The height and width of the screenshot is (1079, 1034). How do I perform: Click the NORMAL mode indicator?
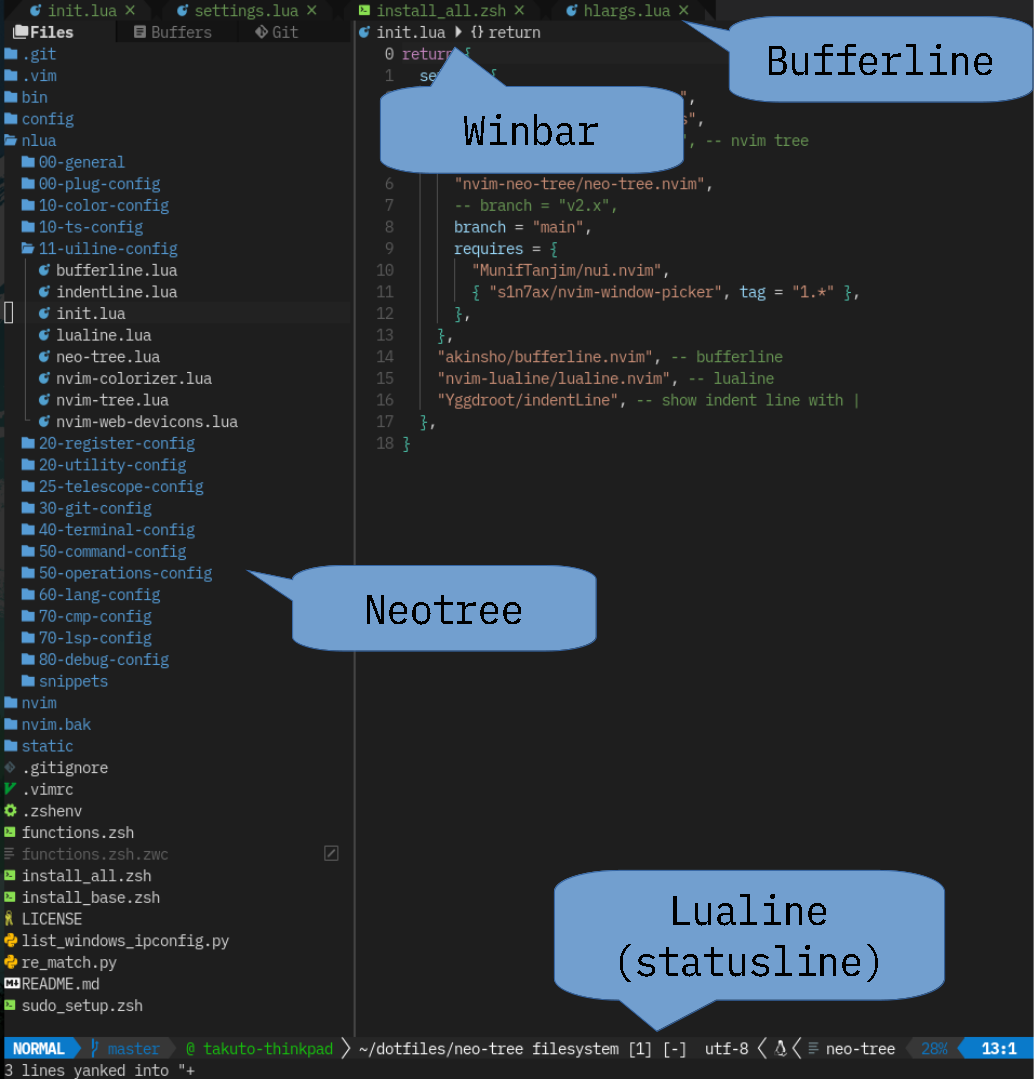click(39, 1048)
